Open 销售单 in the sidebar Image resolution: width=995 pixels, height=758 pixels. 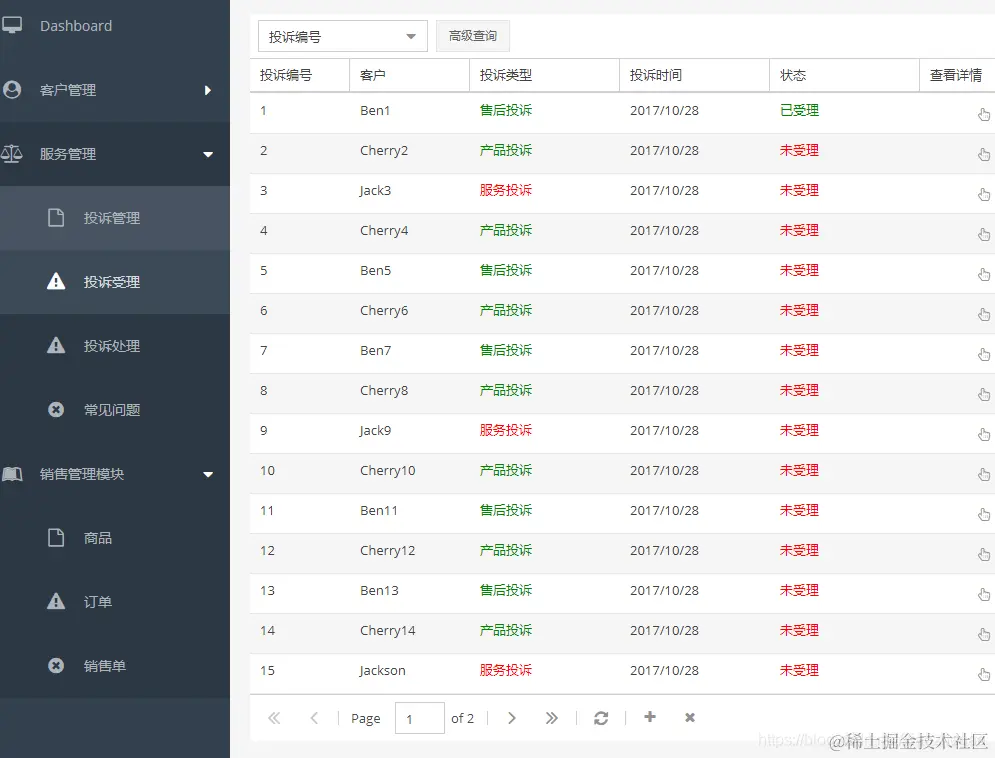click(115, 665)
